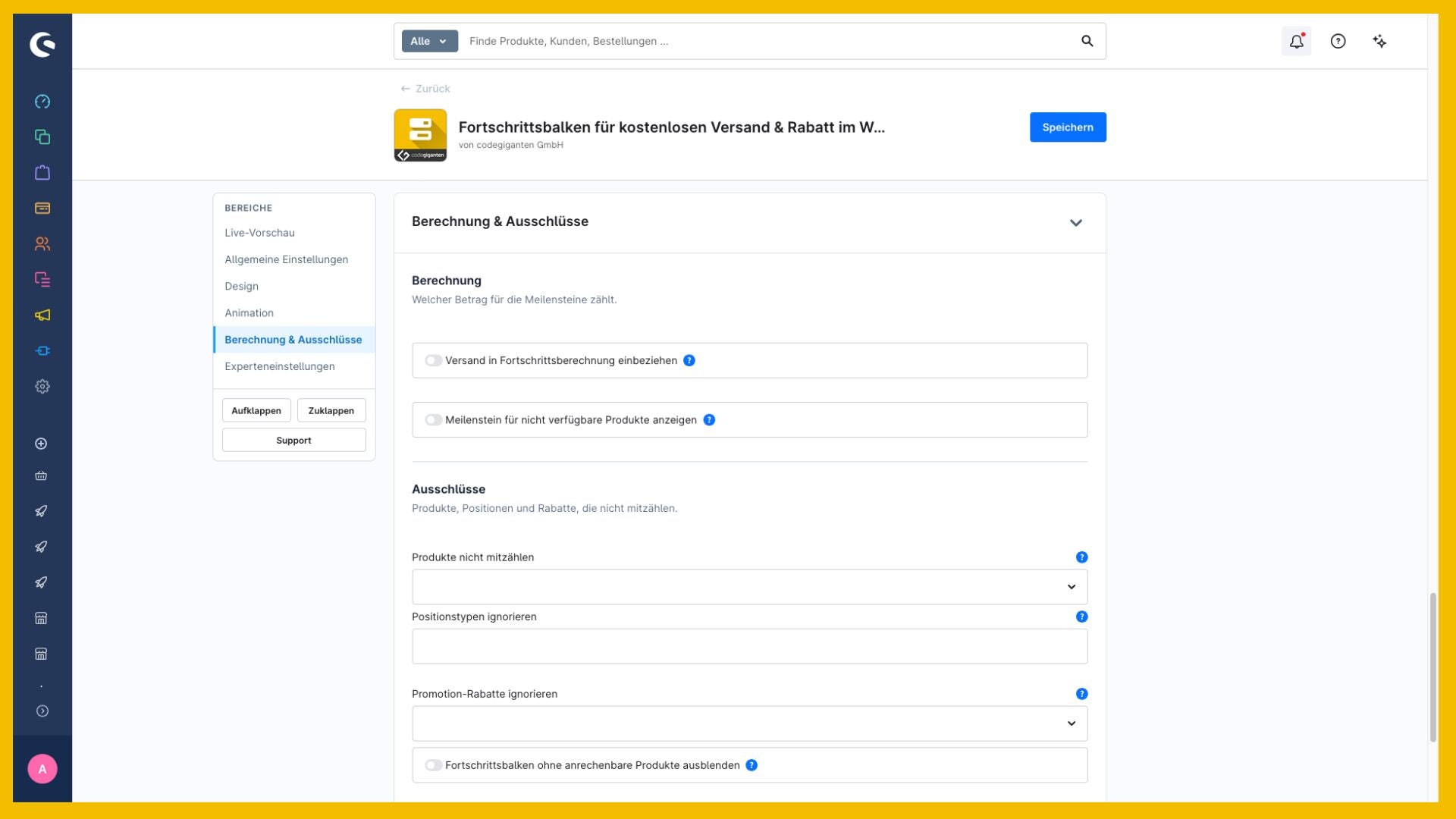This screenshot has width=1456, height=819.
Task: Select Experteneinstellungen in Bereiche list
Action: click(280, 366)
